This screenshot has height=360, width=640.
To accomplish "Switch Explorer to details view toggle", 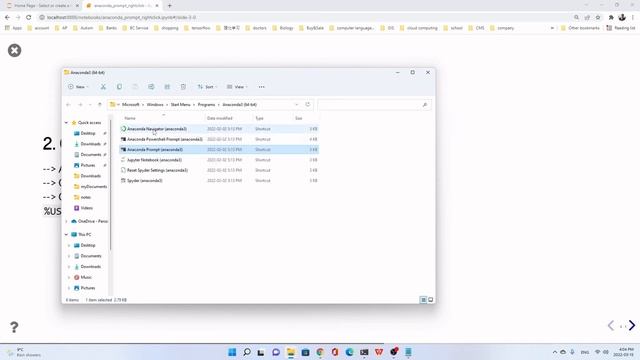I will point(423,300).
